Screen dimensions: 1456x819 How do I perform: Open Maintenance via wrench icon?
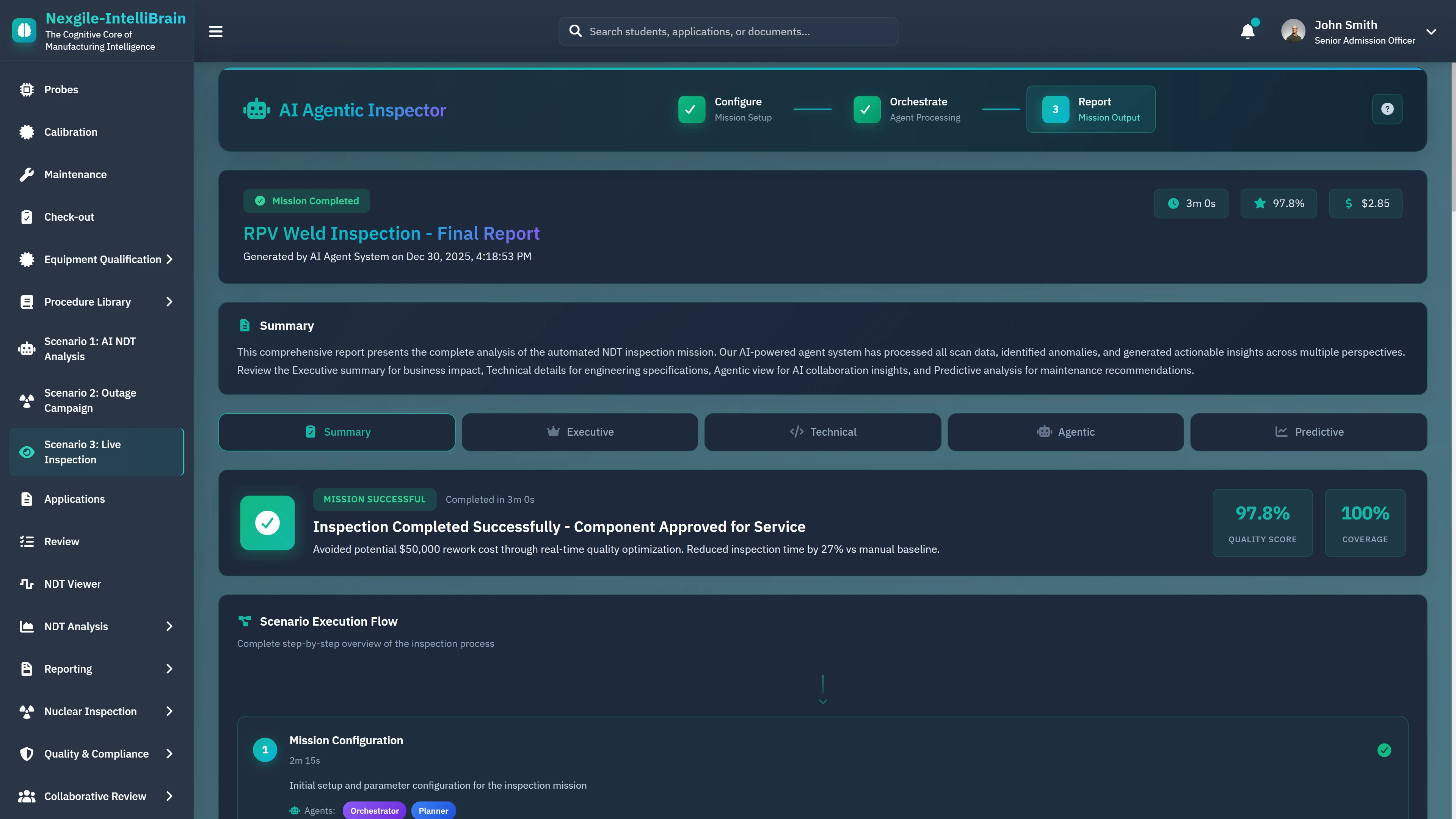(x=27, y=175)
